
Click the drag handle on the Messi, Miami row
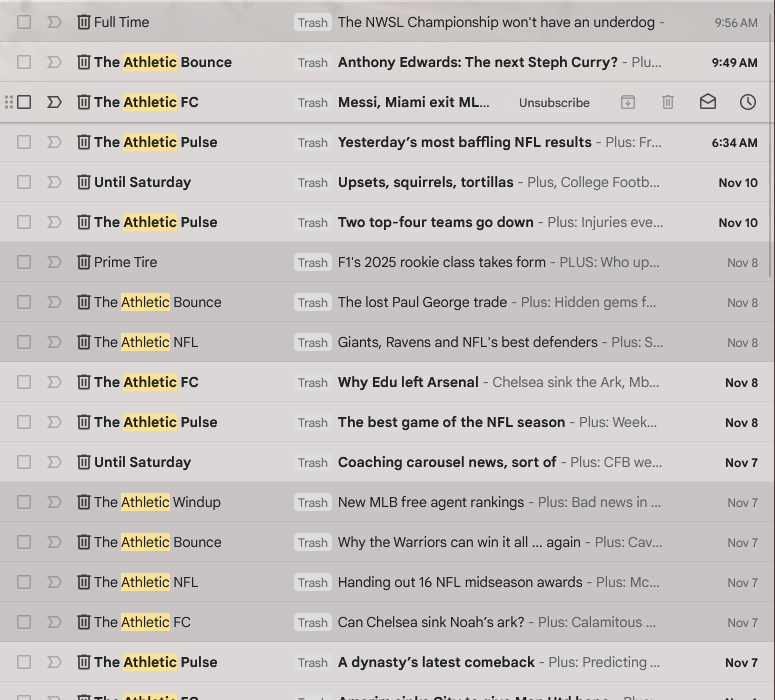(8, 102)
